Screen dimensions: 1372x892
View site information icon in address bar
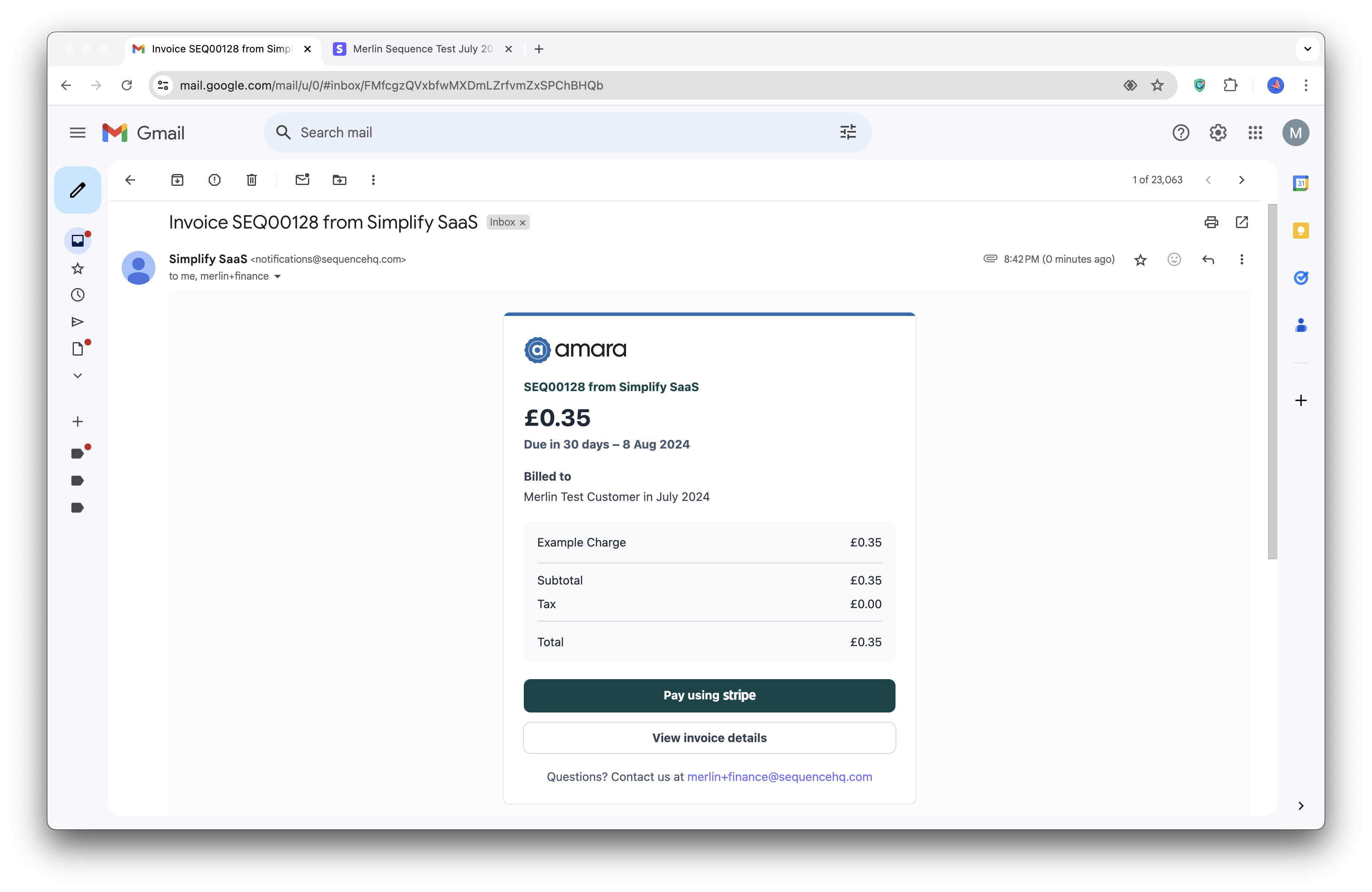(x=163, y=85)
